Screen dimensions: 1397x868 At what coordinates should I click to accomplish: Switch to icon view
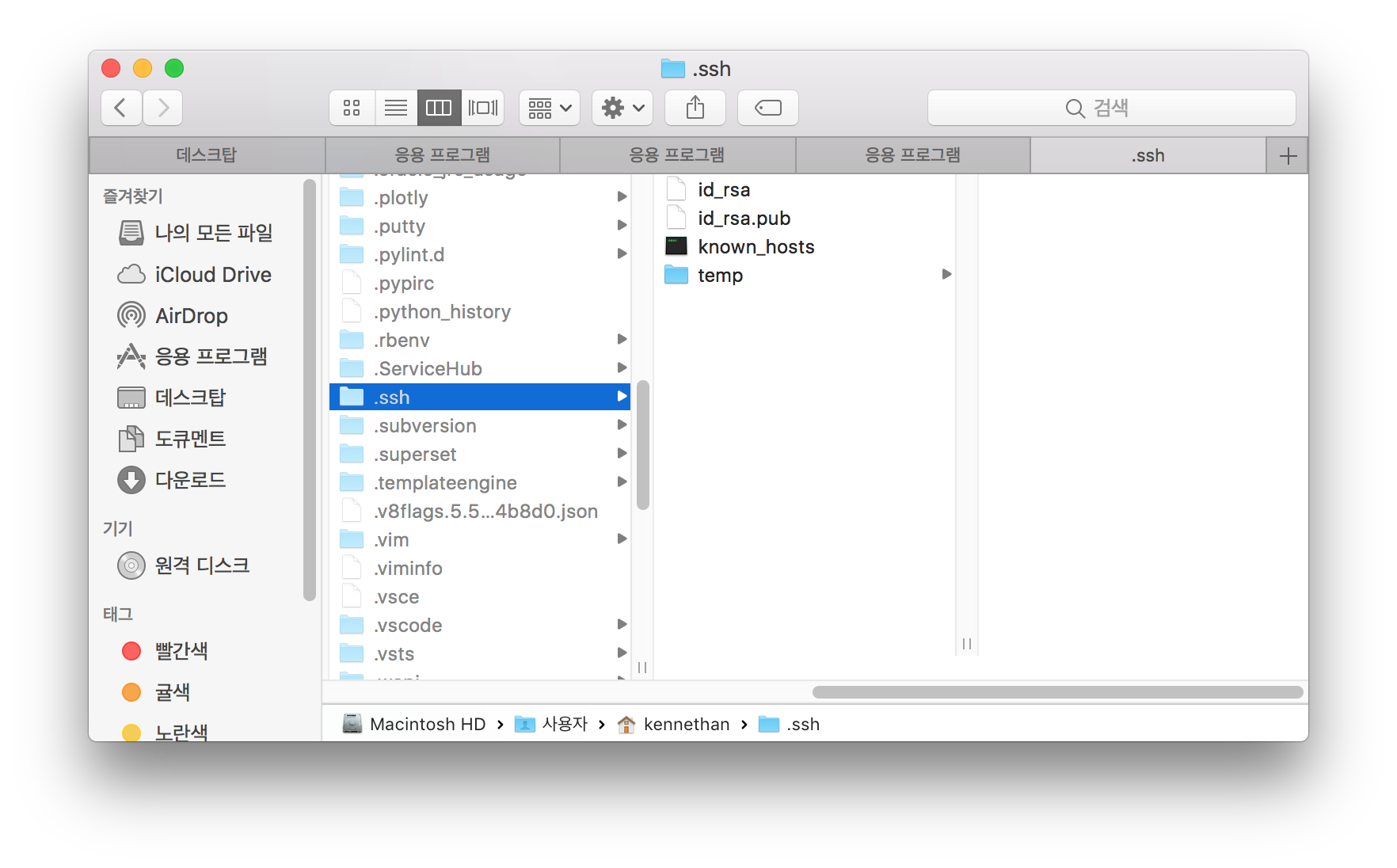click(x=352, y=108)
